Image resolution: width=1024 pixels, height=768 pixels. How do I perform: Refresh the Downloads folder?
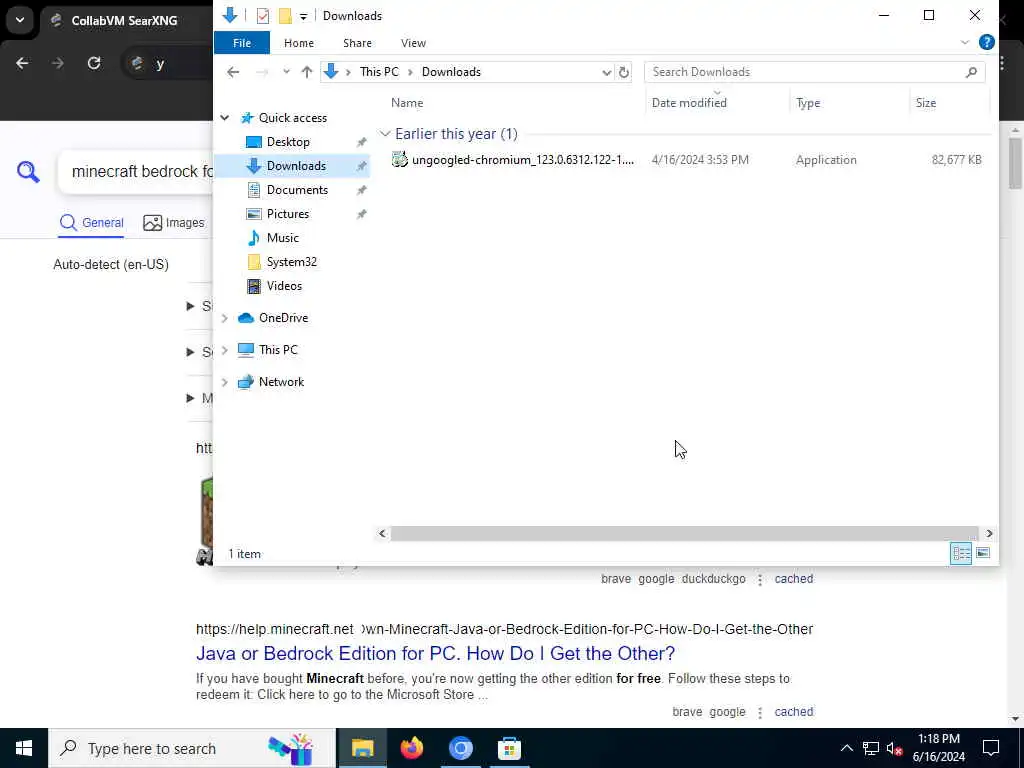tap(624, 72)
